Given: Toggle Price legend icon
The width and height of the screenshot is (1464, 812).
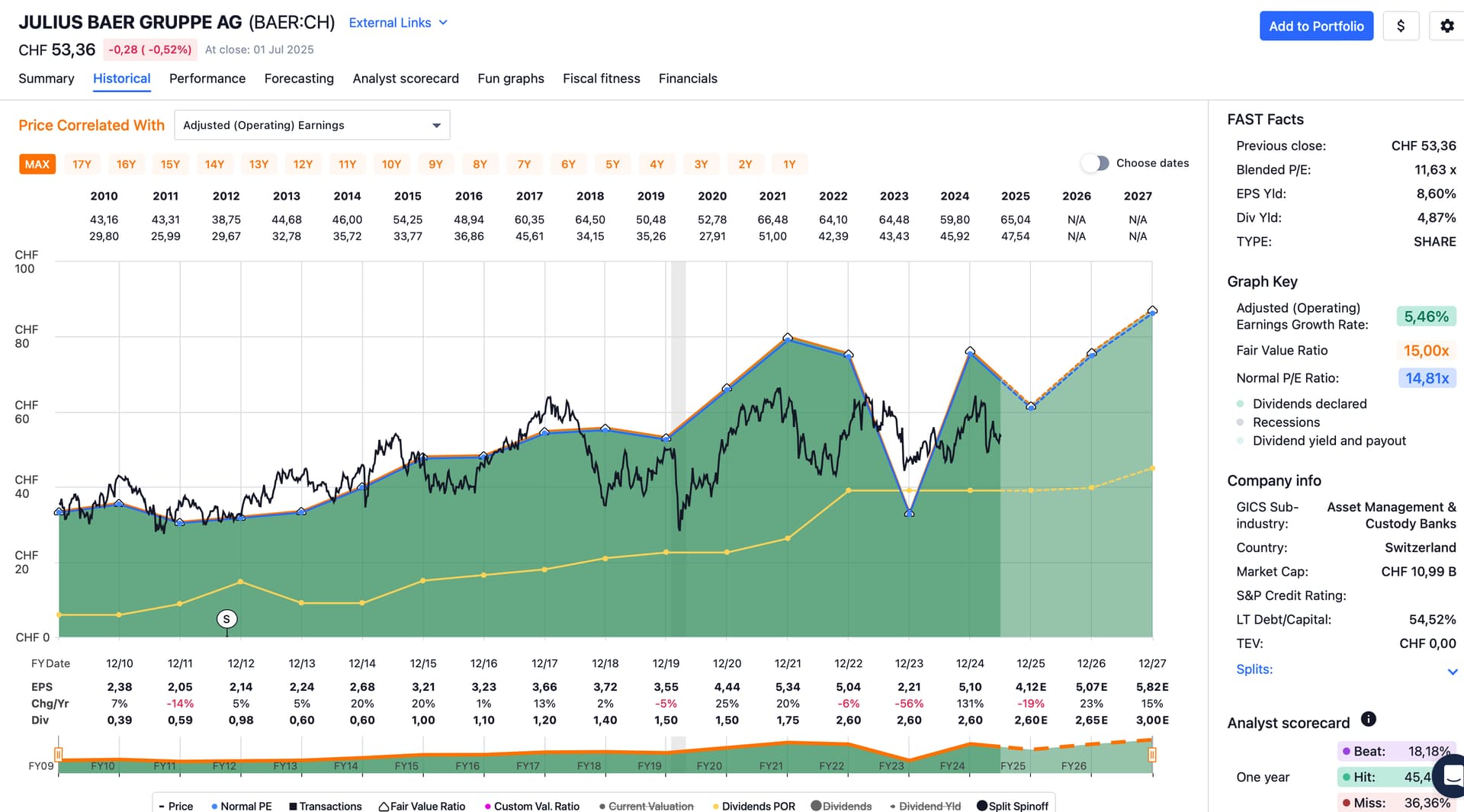Looking at the screenshot, I should [x=175, y=806].
